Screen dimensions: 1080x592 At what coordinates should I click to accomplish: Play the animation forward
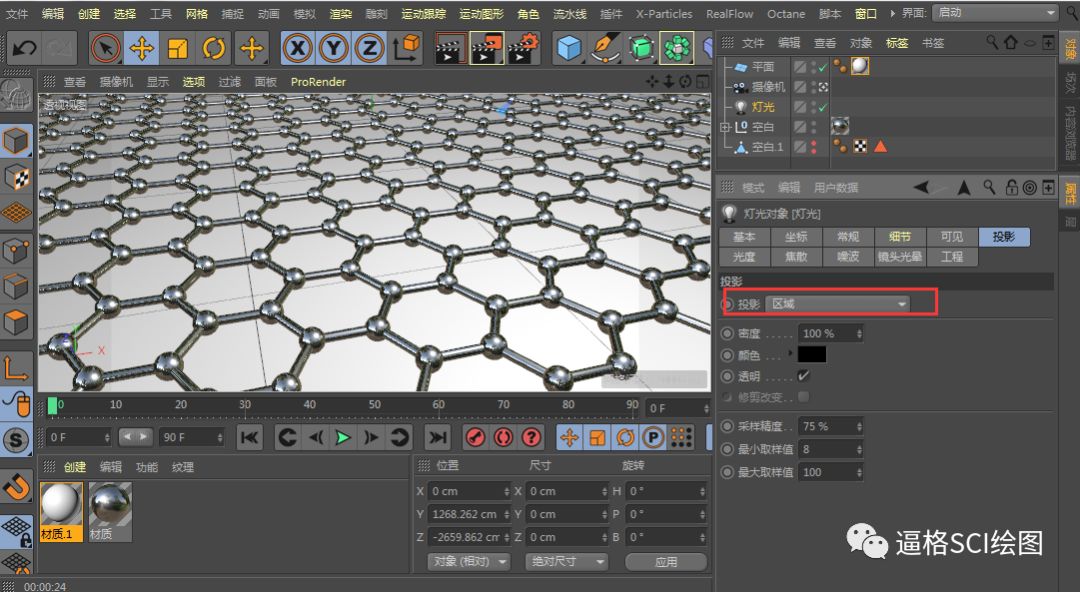343,437
